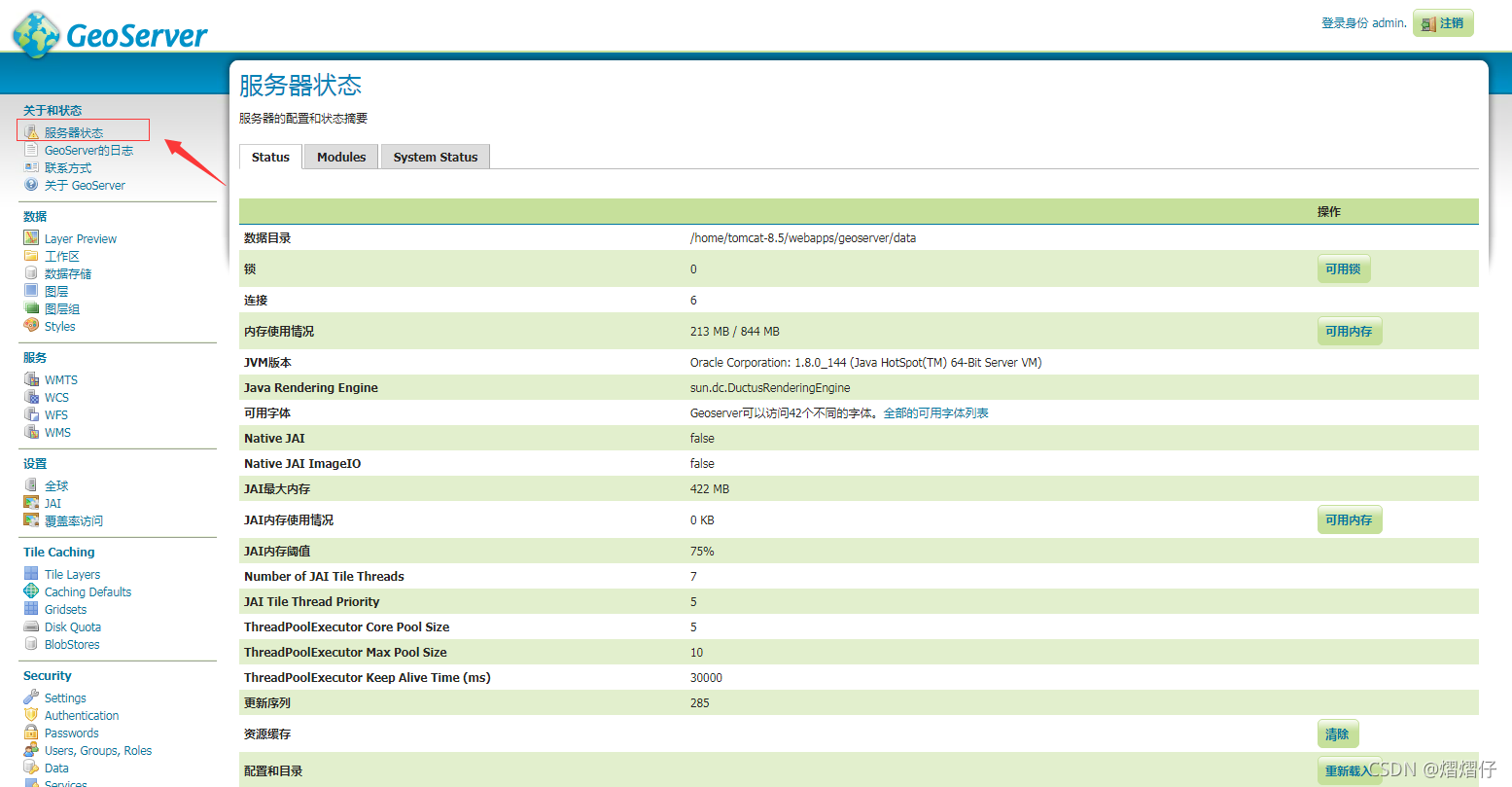Image resolution: width=1512 pixels, height=787 pixels.
Task: Open the Authentication security page
Action: tap(82, 715)
